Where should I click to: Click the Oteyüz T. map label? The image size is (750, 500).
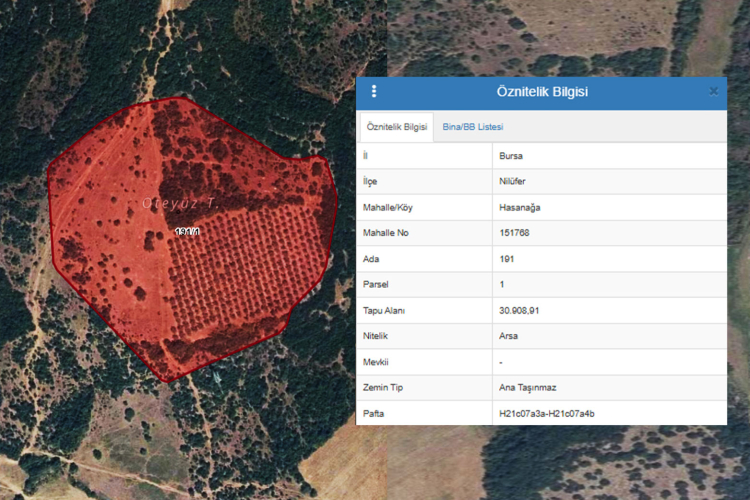(x=180, y=203)
